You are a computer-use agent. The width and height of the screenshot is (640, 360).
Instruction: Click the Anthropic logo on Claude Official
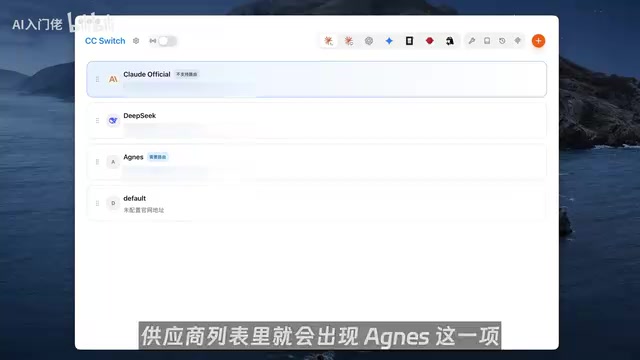[113, 79]
